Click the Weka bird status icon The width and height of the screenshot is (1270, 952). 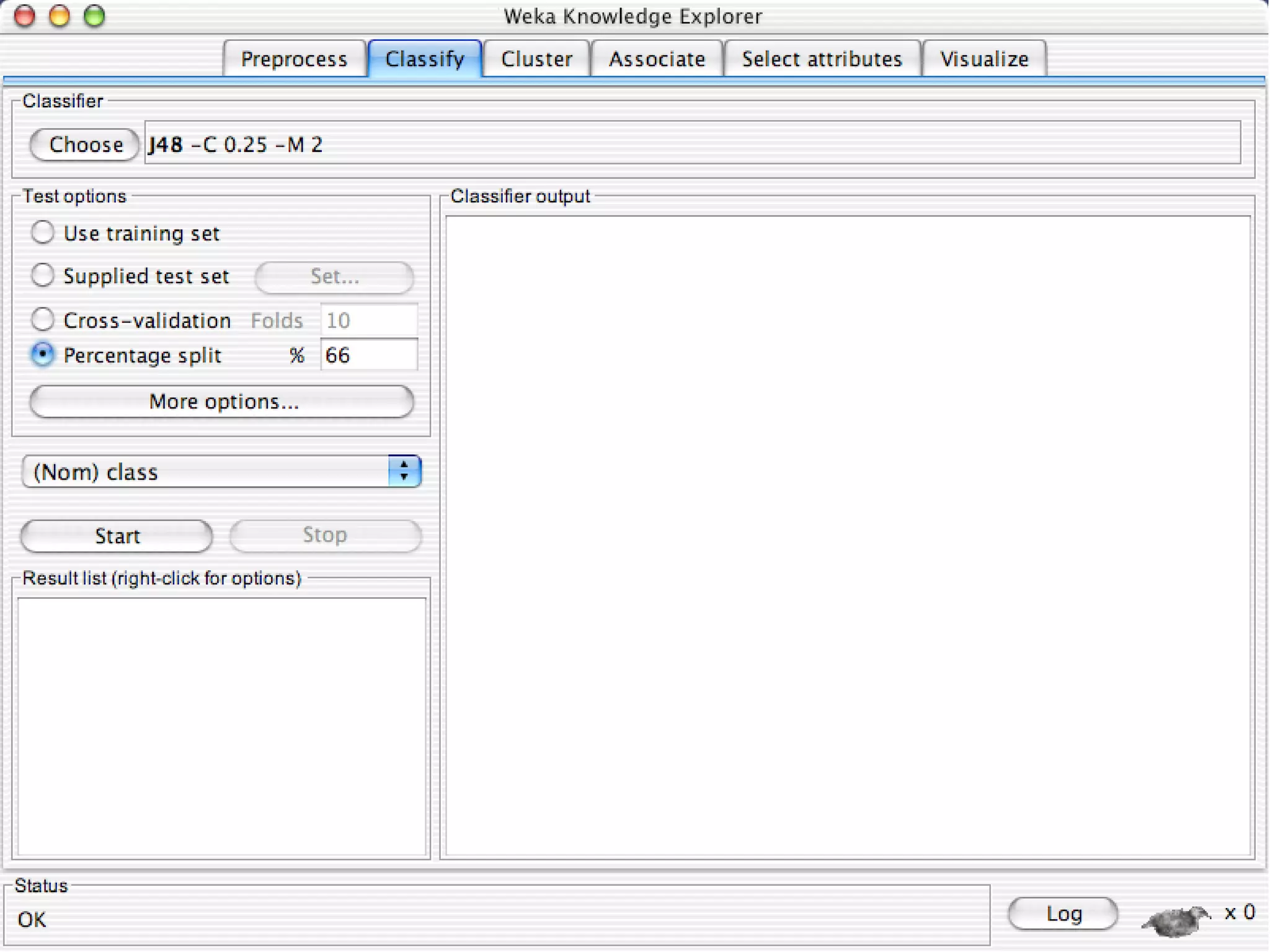pyautogui.click(x=1175, y=919)
